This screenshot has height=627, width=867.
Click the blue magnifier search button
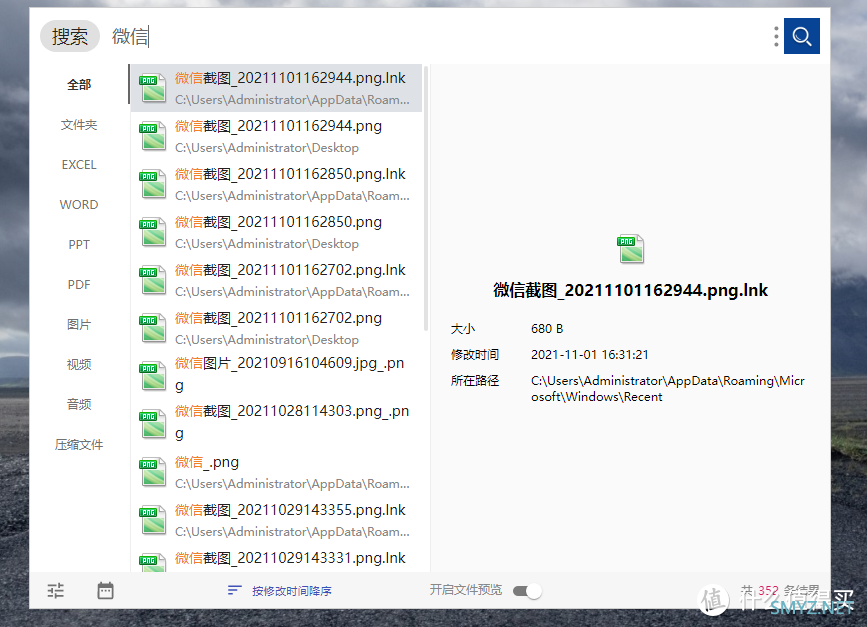[801, 36]
